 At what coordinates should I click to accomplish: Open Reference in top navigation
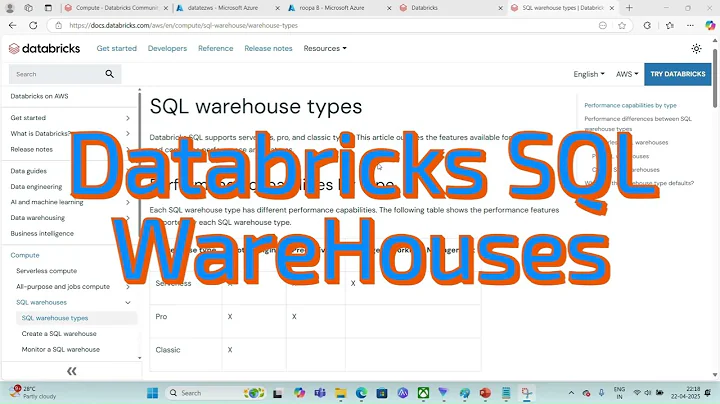(215, 48)
